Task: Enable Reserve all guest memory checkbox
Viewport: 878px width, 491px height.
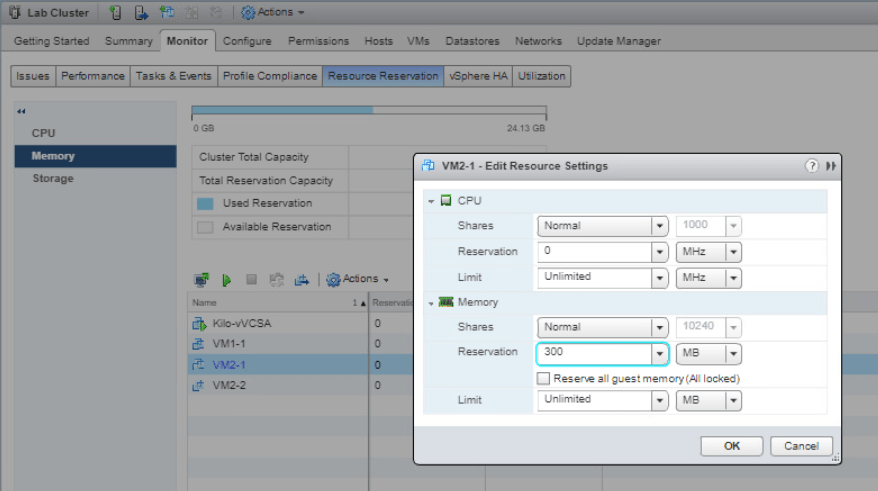Action: [x=543, y=379]
